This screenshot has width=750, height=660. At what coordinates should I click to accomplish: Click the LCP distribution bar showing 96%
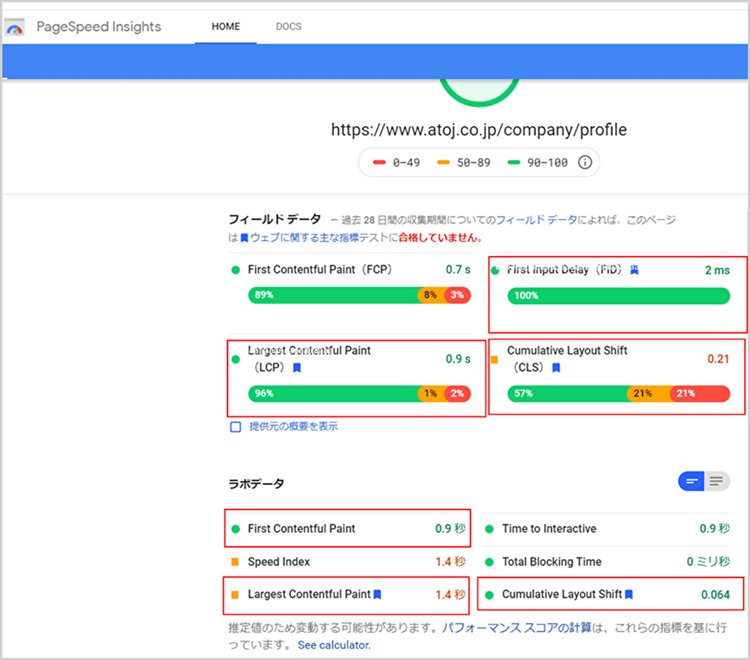[x=359, y=394]
